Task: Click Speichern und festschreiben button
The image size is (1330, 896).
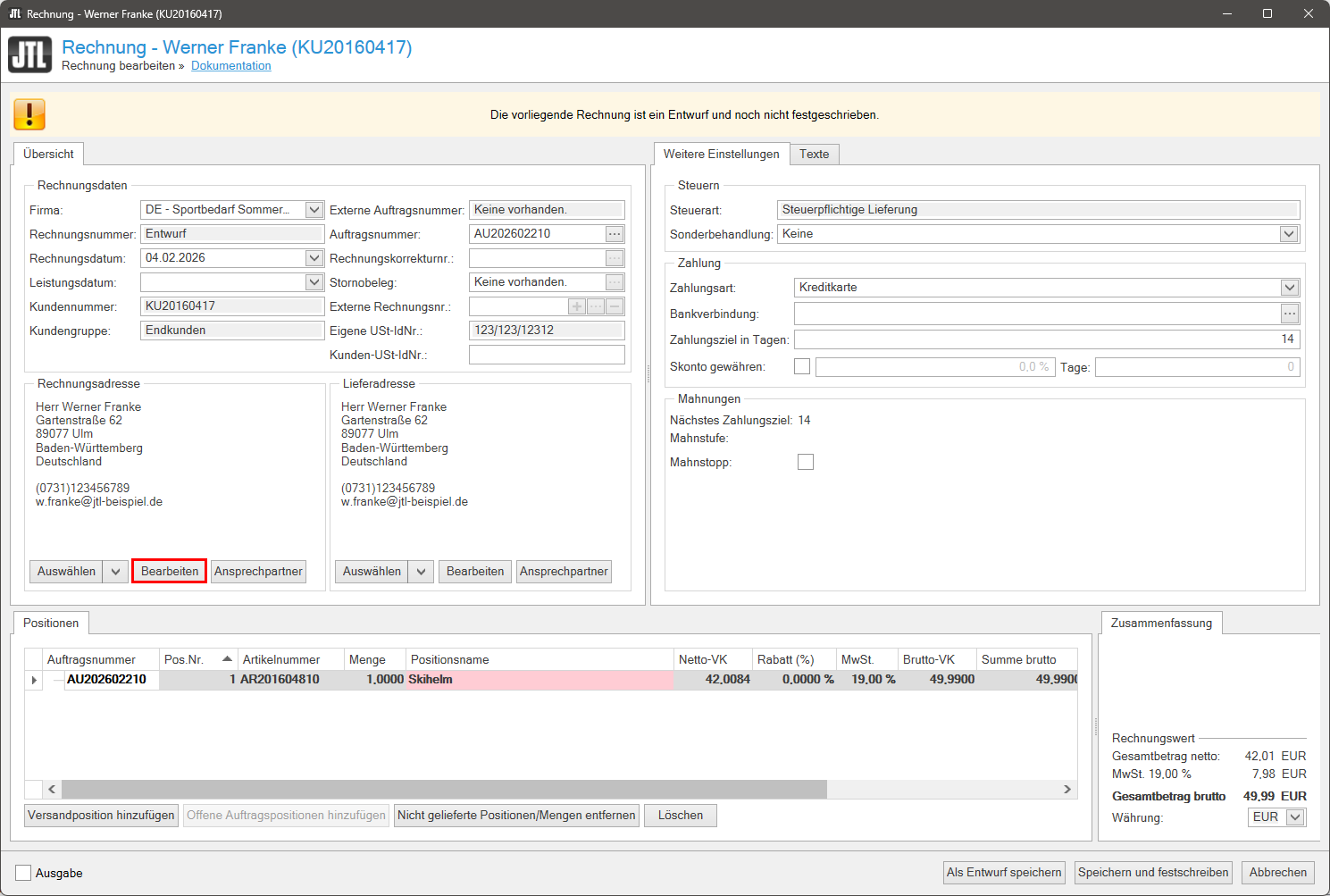Action: [1153, 873]
